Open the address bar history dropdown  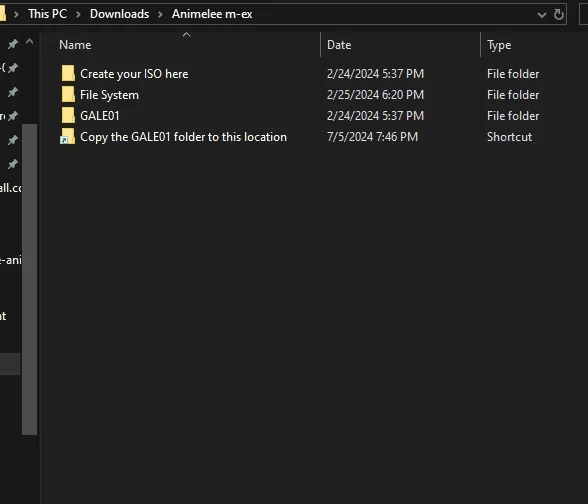(x=542, y=15)
